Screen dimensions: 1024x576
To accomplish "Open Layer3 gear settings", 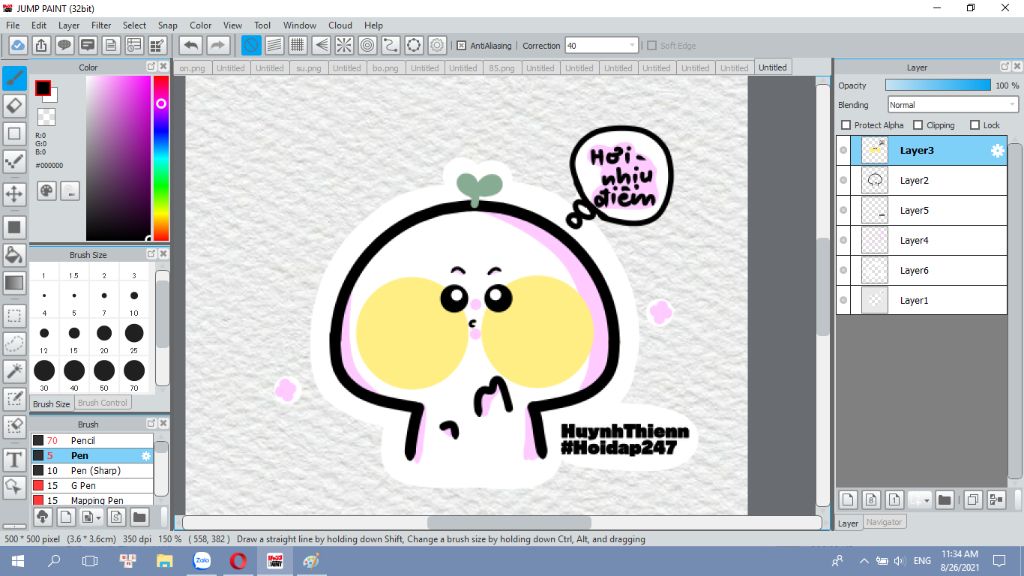I will pyautogui.click(x=997, y=151).
